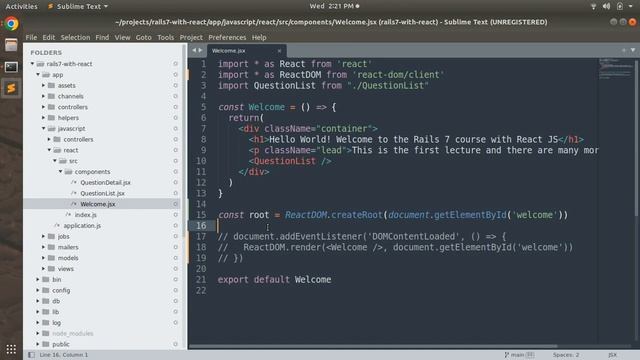Toggle the sidebar using status bar icon
640x360 pixels.
(31, 355)
